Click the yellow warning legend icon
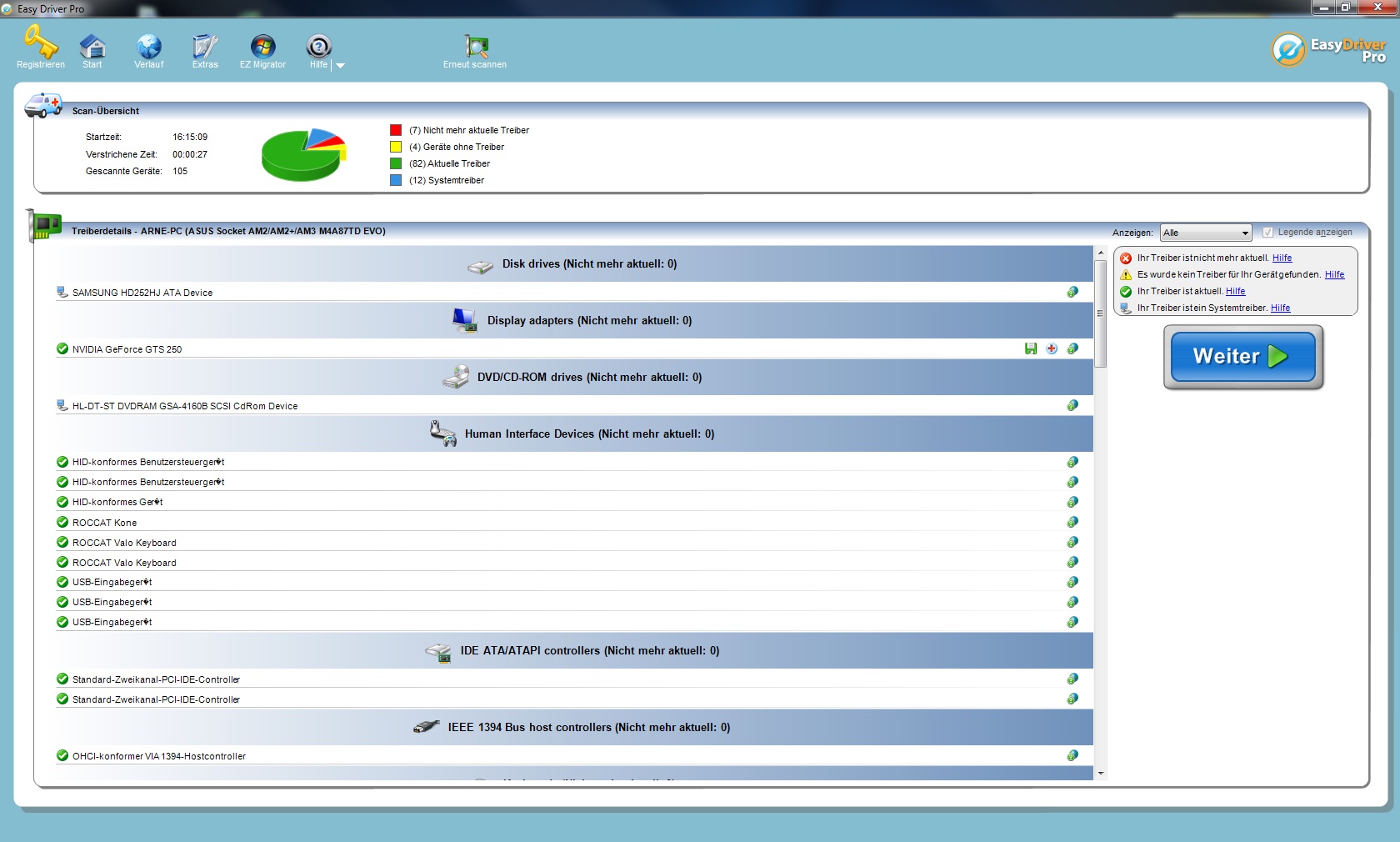 [1126, 275]
